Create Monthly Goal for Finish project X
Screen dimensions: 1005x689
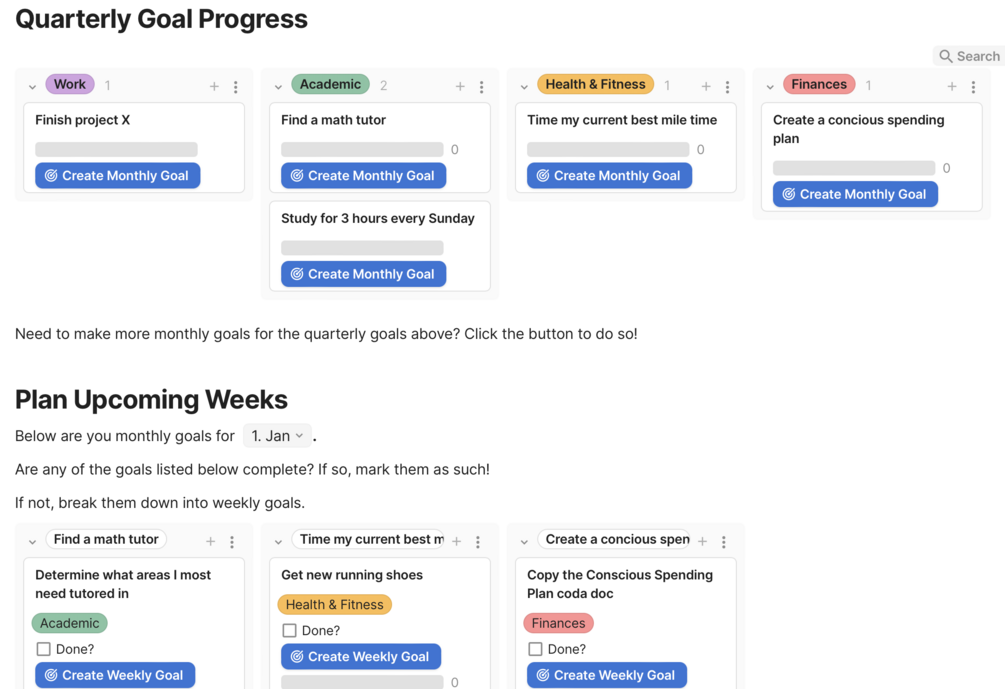tap(118, 175)
